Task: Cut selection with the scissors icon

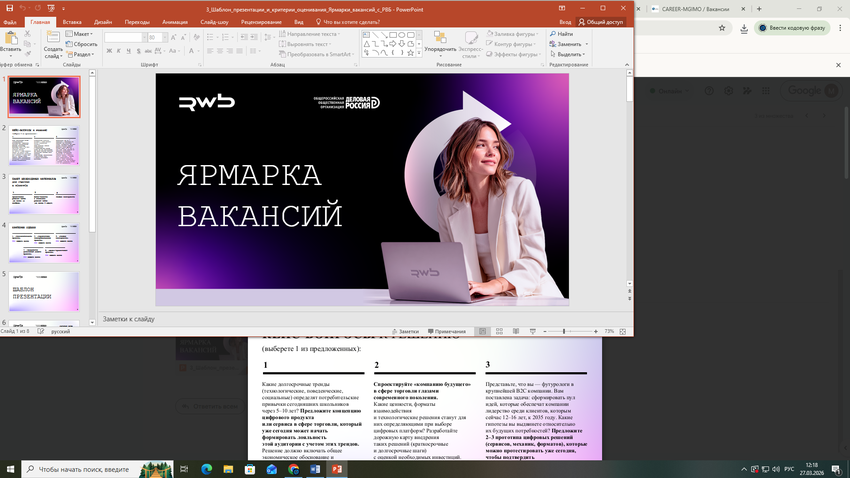Action: tap(27, 34)
